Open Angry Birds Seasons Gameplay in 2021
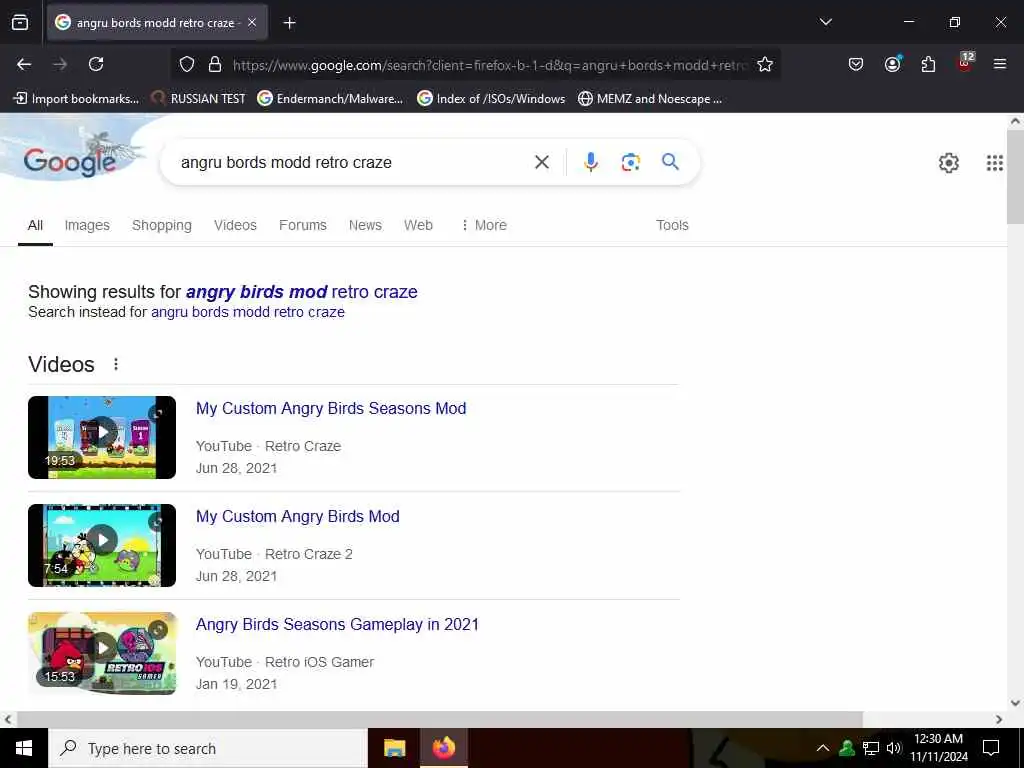Screen dimensions: 1024x768 click(337, 624)
